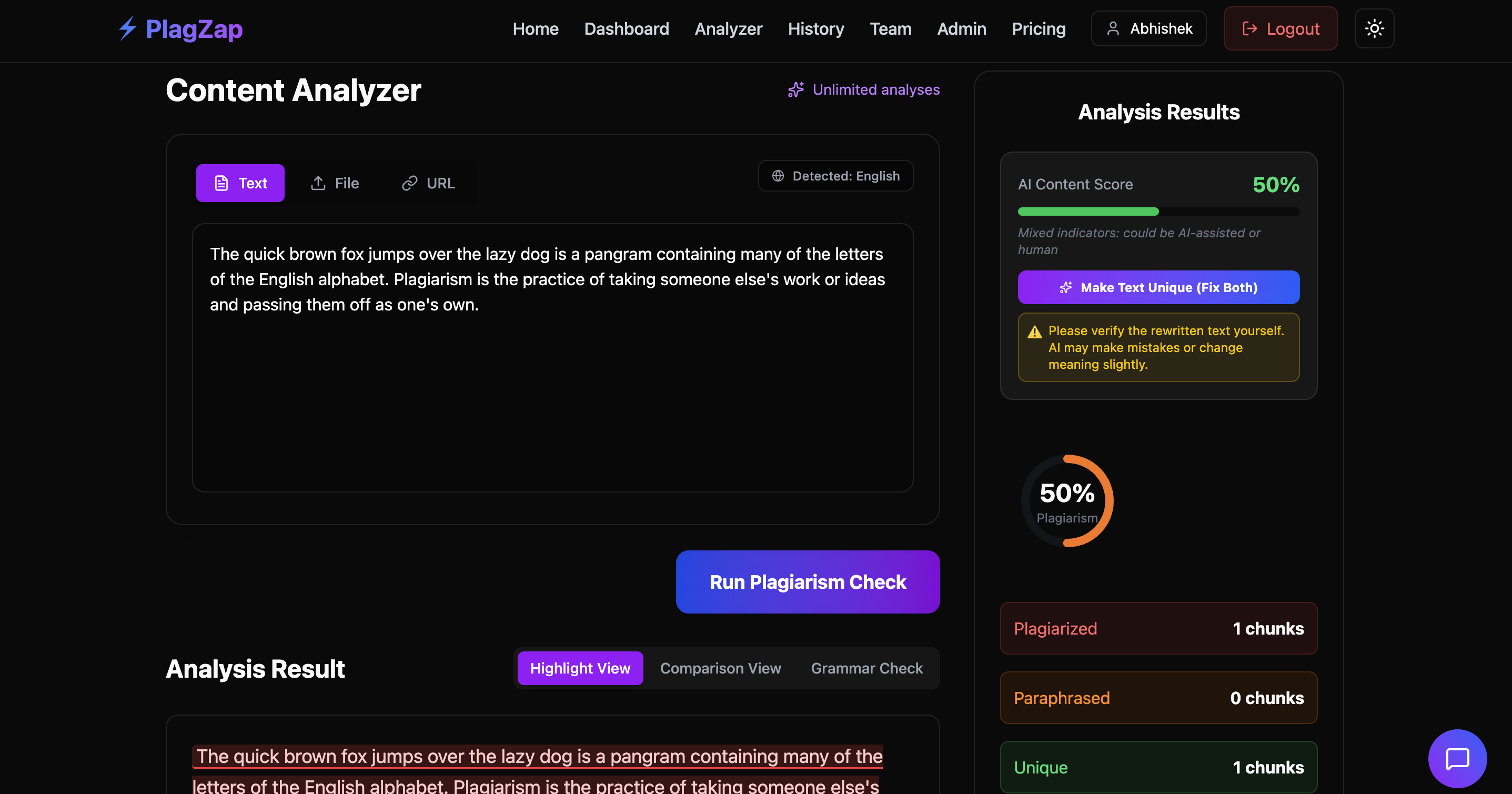This screenshot has height=794, width=1512.
Task: Click the AI Content Score progress bar
Action: pyautogui.click(x=1158, y=212)
